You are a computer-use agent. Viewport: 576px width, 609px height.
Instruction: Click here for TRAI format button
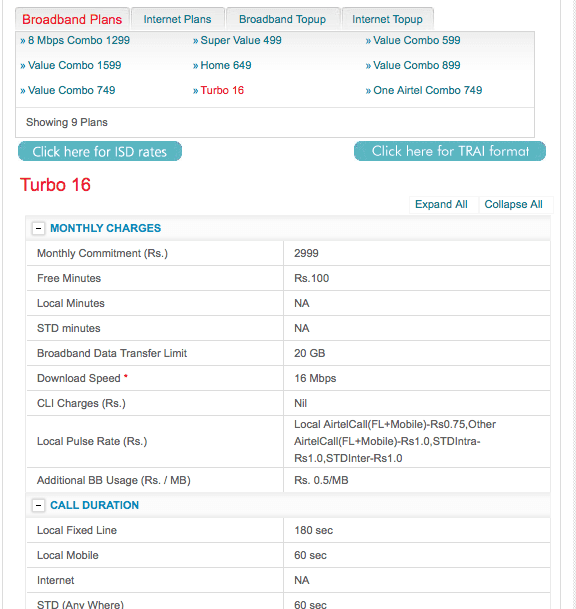(x=450, y=151)
